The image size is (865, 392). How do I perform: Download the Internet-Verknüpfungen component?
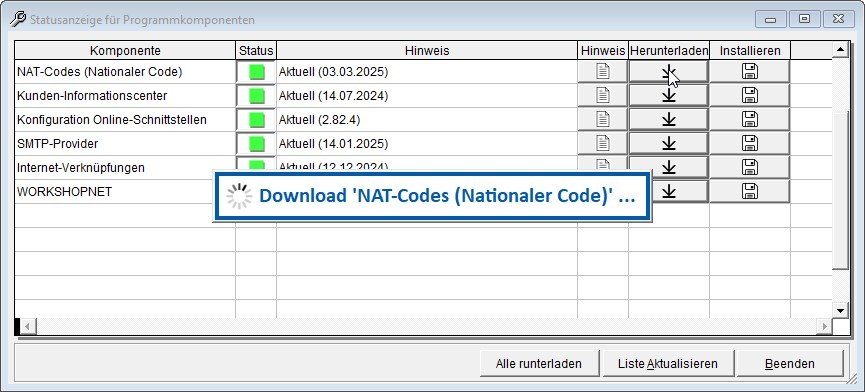(x=669, y=167)
